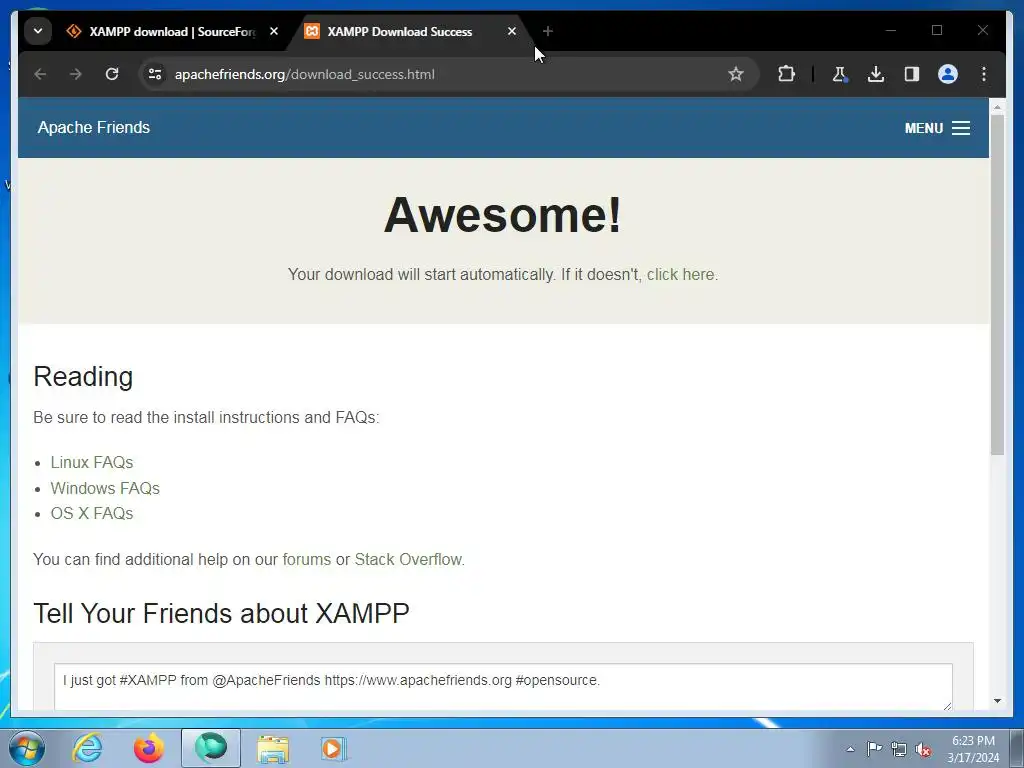Launch Internet Explorer from taskbar
The width and height of the screenshot is (1024, 768).
coord(87,748)
